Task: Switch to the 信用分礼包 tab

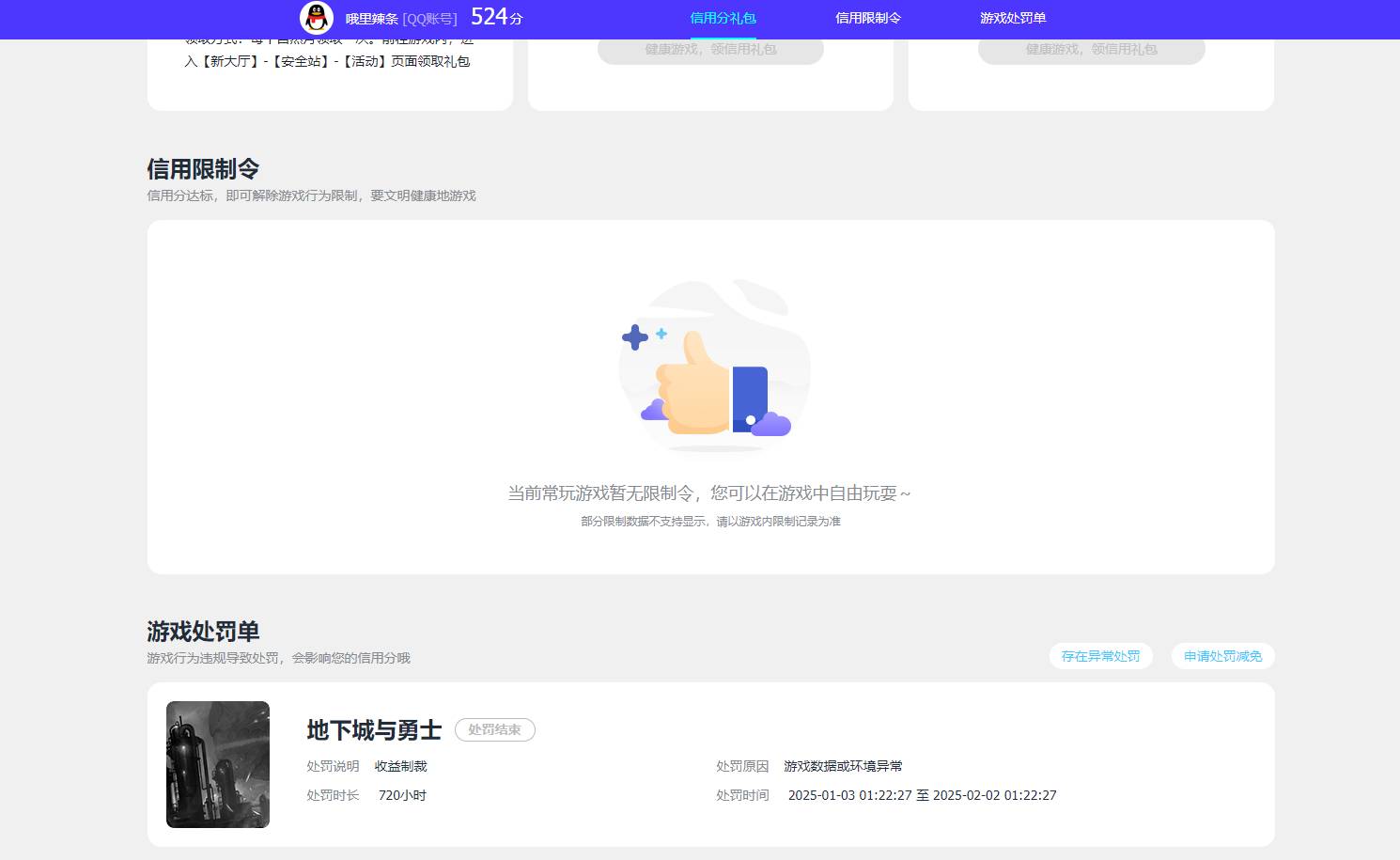Action: tap(723, 17)
